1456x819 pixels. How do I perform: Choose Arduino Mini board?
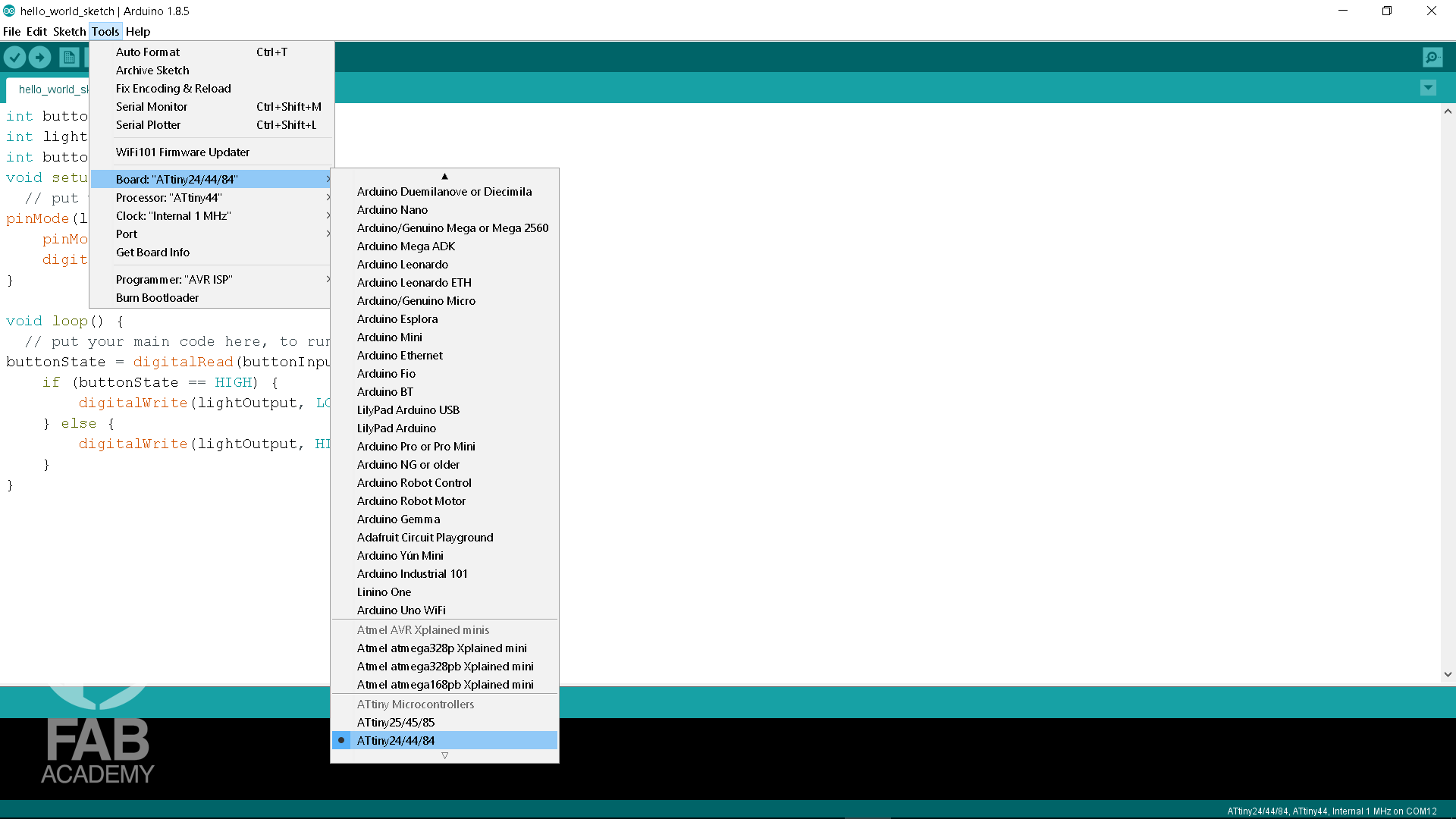coord(444,337)
